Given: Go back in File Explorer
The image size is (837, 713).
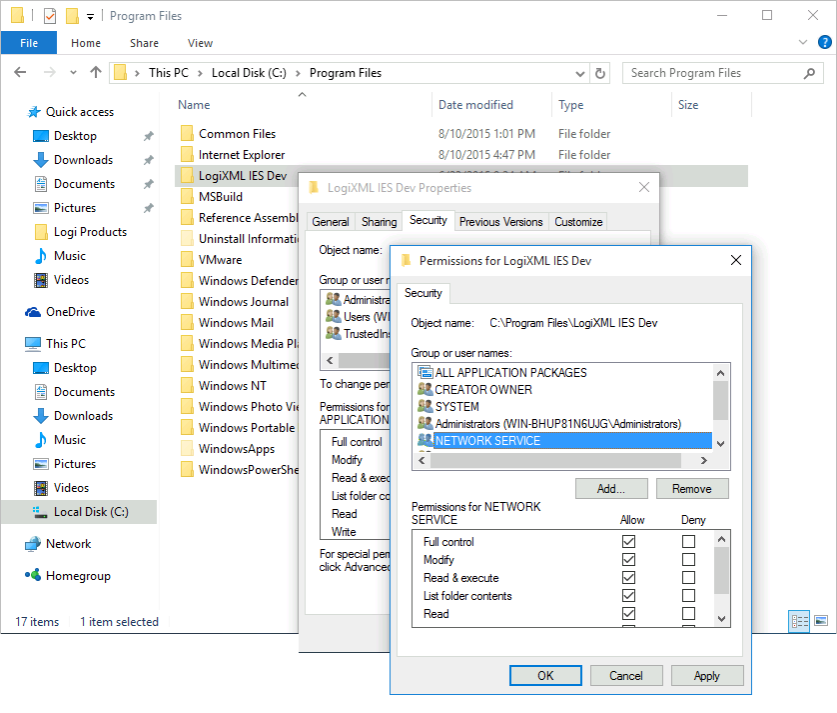Looking at the screenshot, I should (20, 72).
